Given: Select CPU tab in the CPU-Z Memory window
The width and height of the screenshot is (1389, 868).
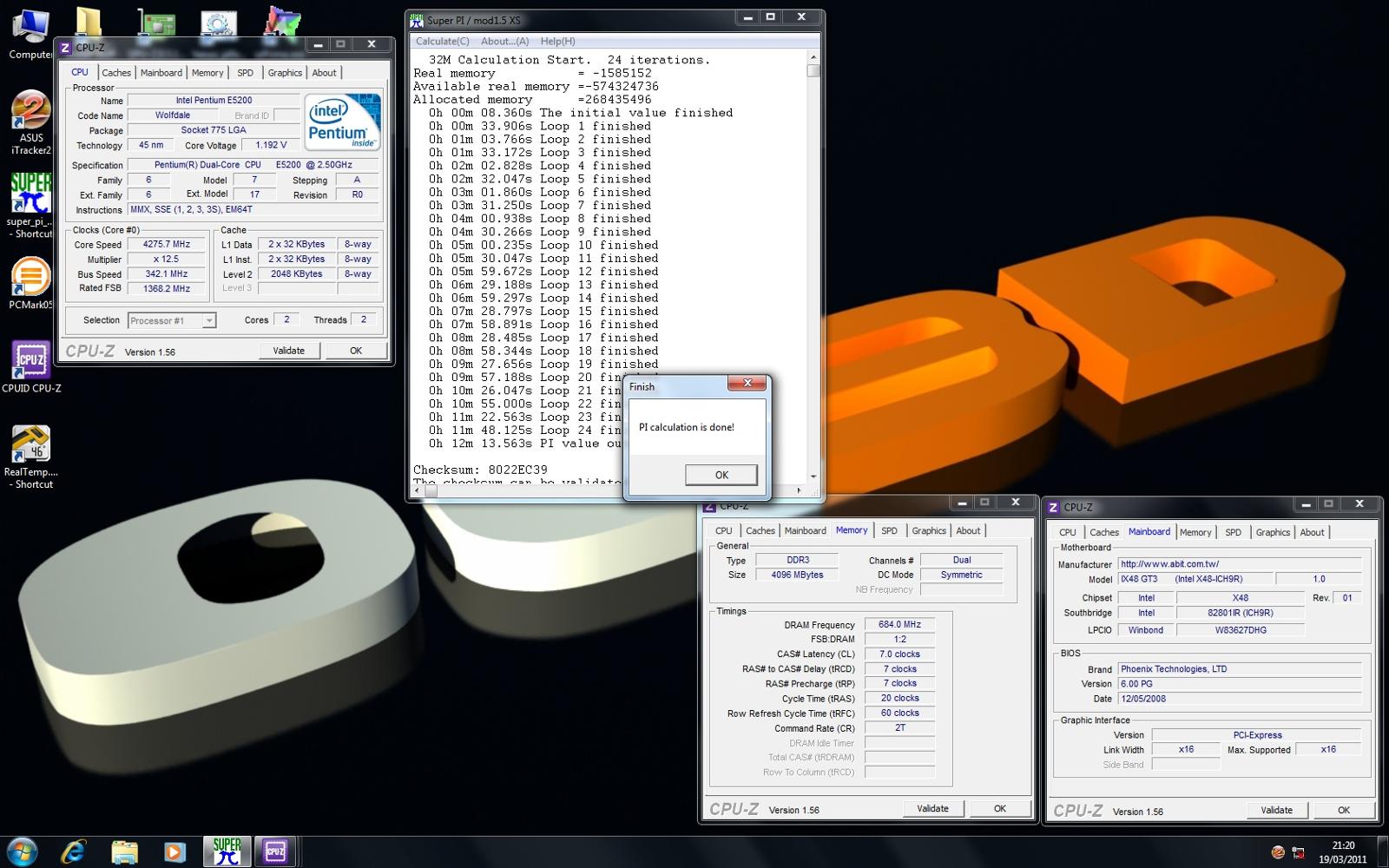Looking at the screenshot, I should click(724, 530).
